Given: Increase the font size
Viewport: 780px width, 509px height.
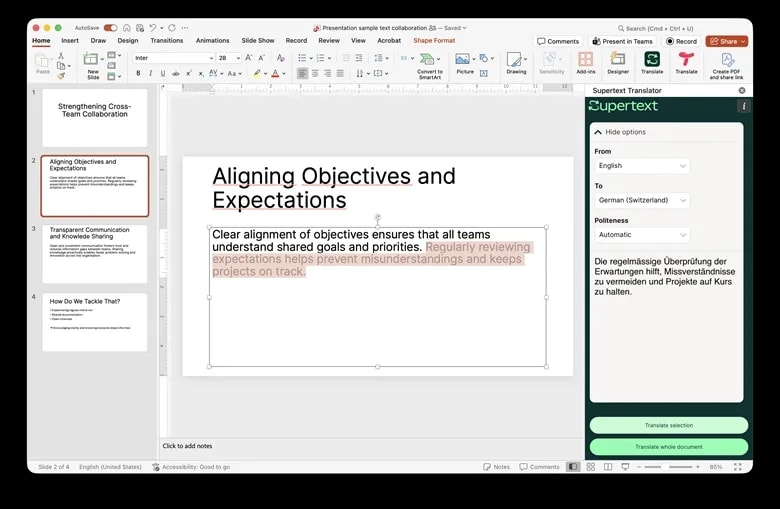Looking at the screenshot, I should (x=249, y=58).
